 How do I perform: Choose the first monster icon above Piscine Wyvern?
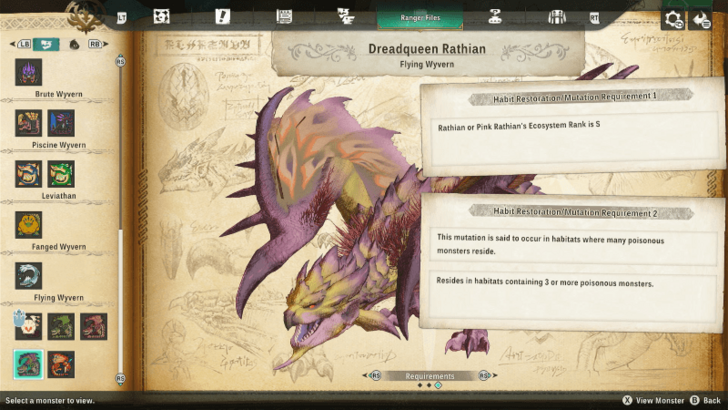[29, 123]
